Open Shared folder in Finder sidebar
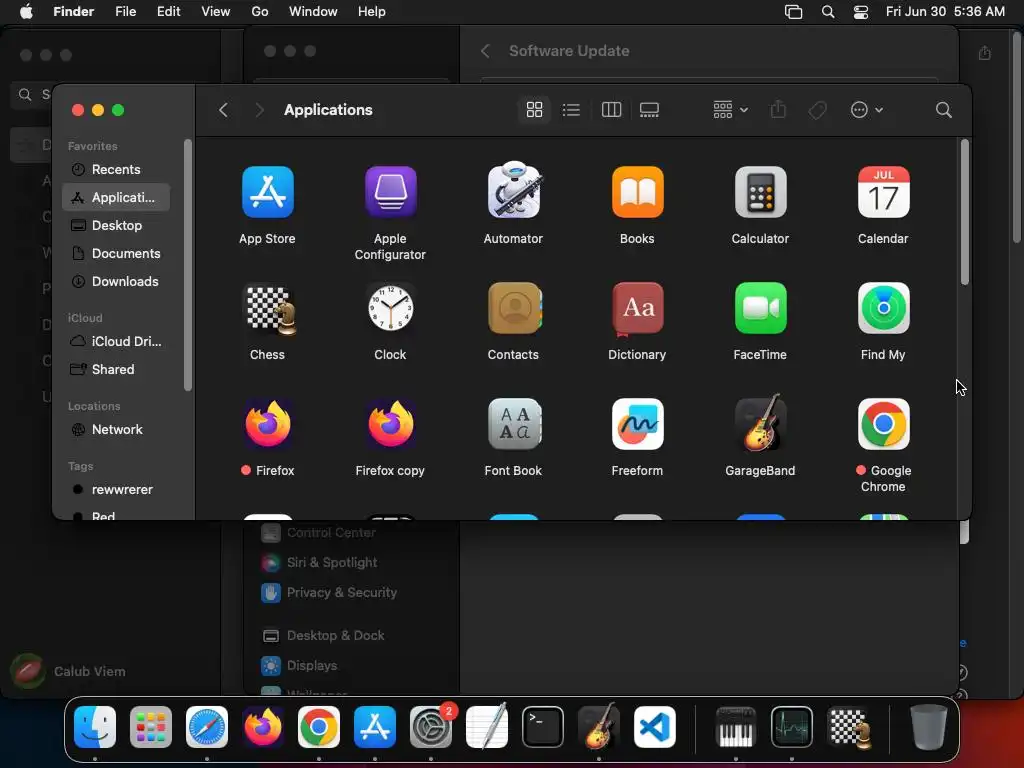The width and height of the screenshot is (1024, 768). tap(116, 369)
